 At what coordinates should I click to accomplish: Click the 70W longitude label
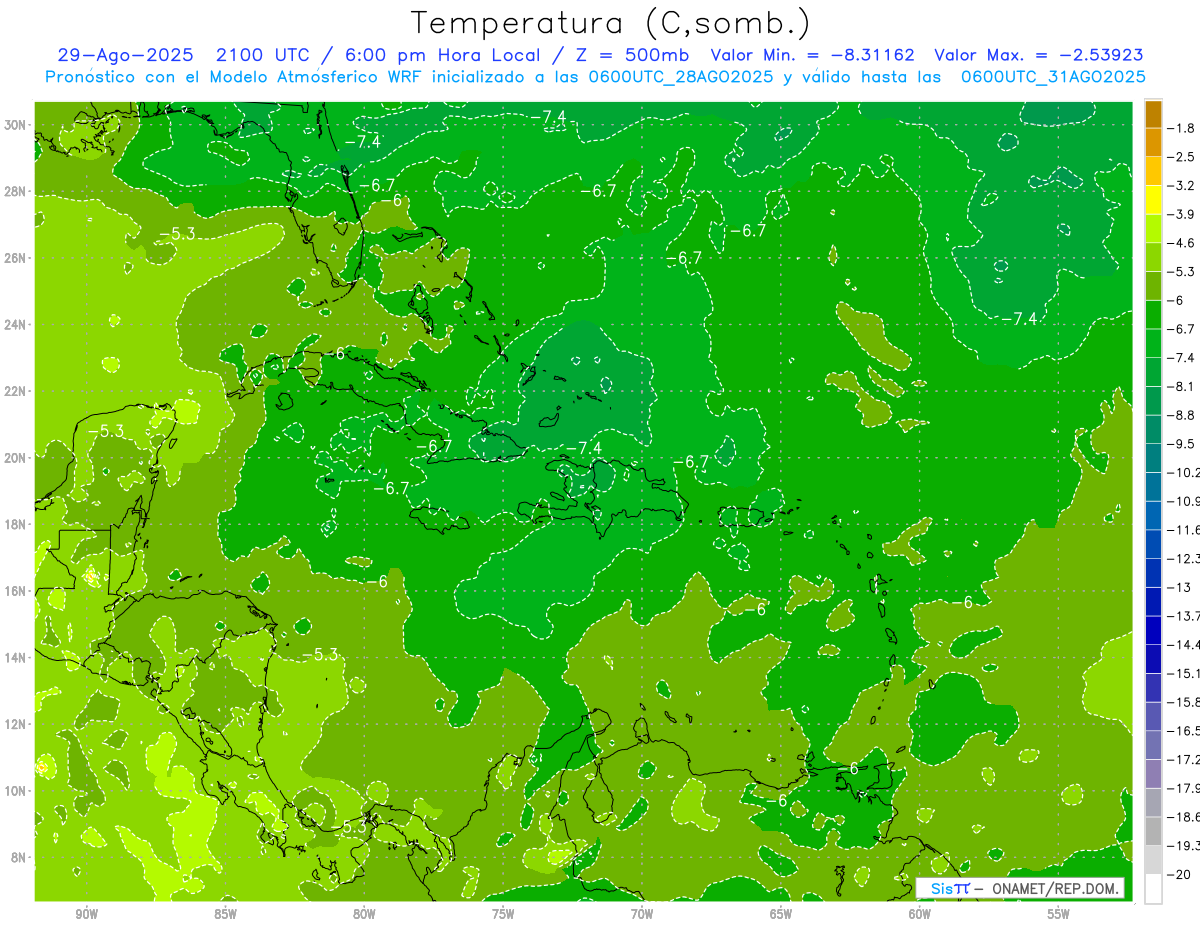642,914
